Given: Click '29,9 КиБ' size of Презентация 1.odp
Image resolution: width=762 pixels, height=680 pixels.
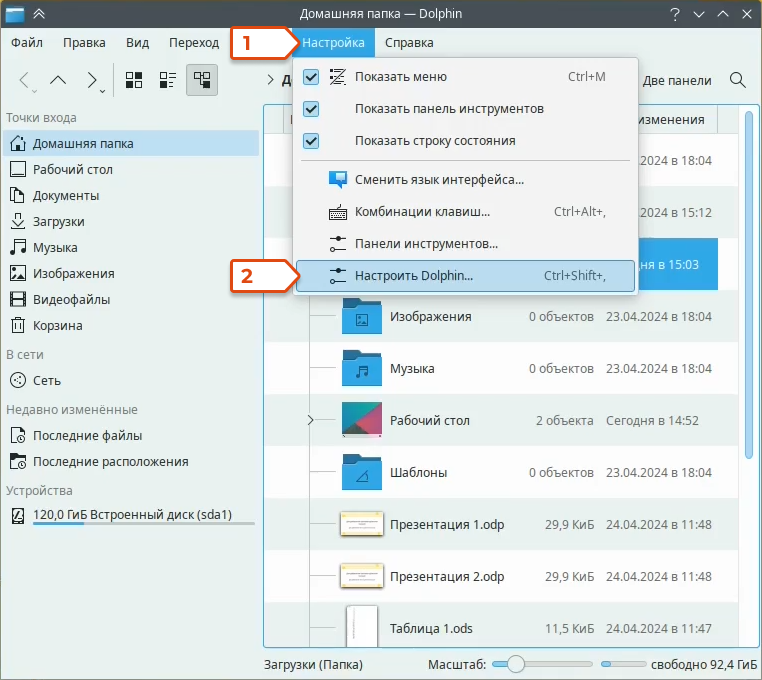Looking at the screenshot, I should pos(569,524).
